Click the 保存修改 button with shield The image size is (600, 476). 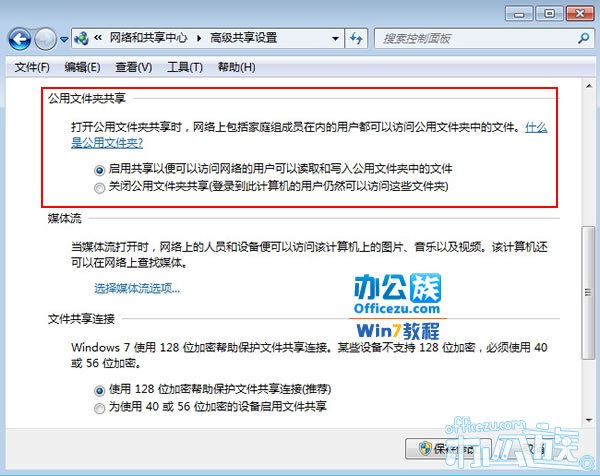pyautogui.click(x=448, y=448)
